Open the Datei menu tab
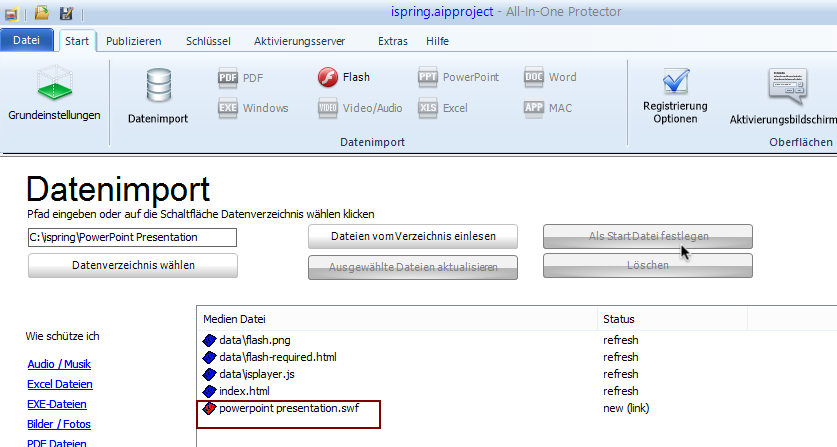 pyautogui.click(x=26, y=41)
